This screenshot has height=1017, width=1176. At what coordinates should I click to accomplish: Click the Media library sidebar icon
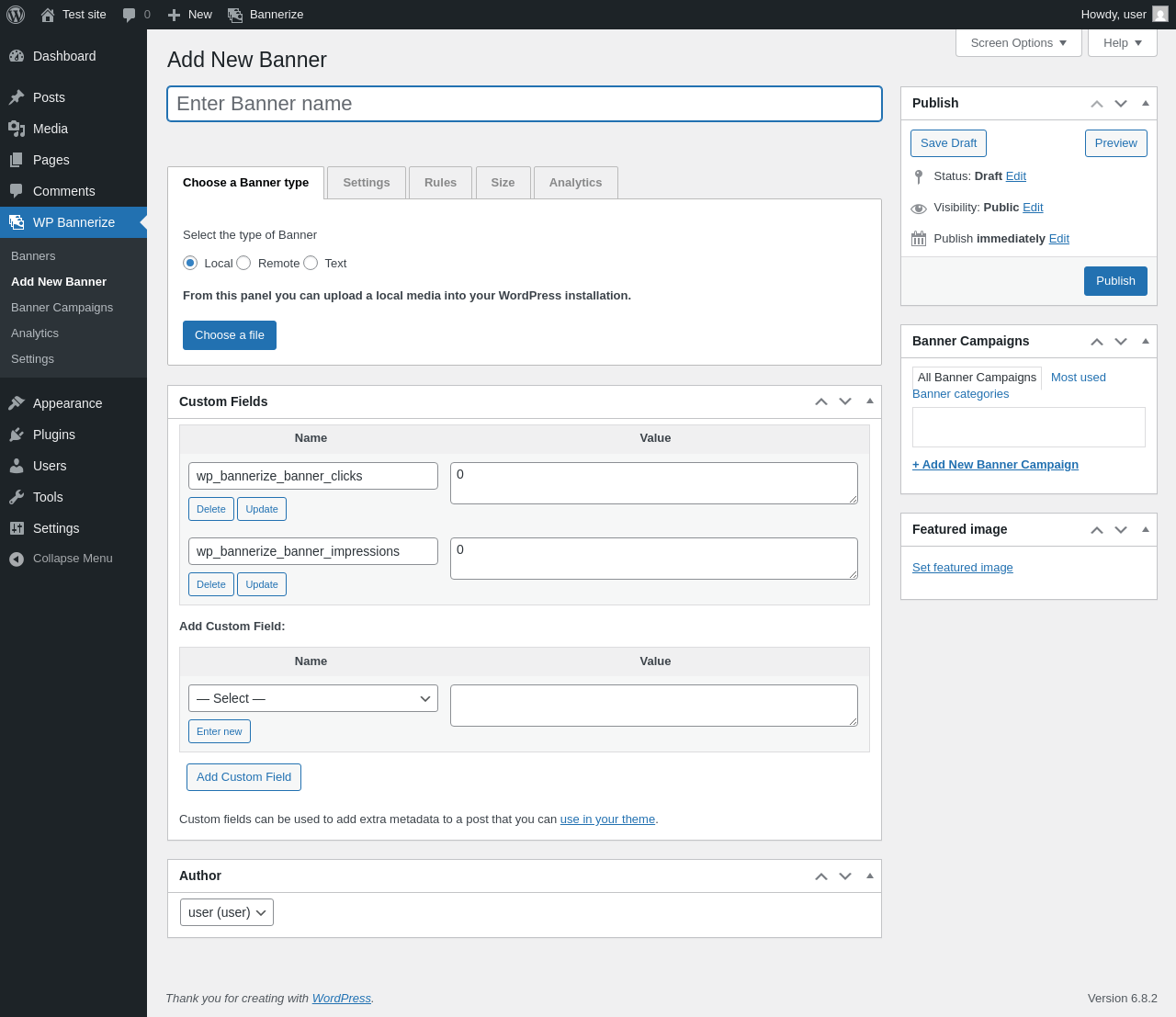coord(17,129)
